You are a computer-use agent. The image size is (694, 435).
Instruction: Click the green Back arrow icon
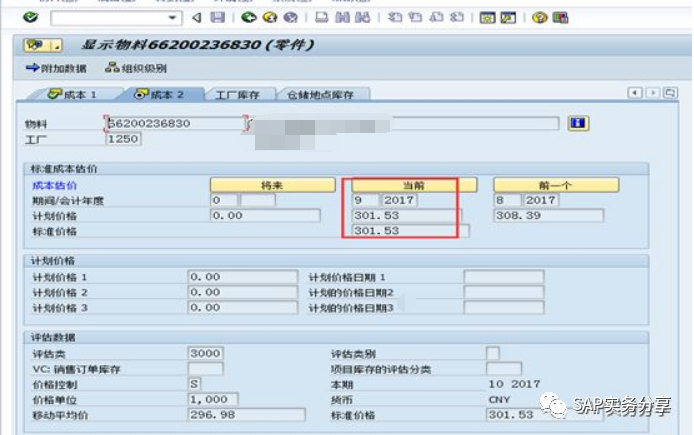(248, 18)
